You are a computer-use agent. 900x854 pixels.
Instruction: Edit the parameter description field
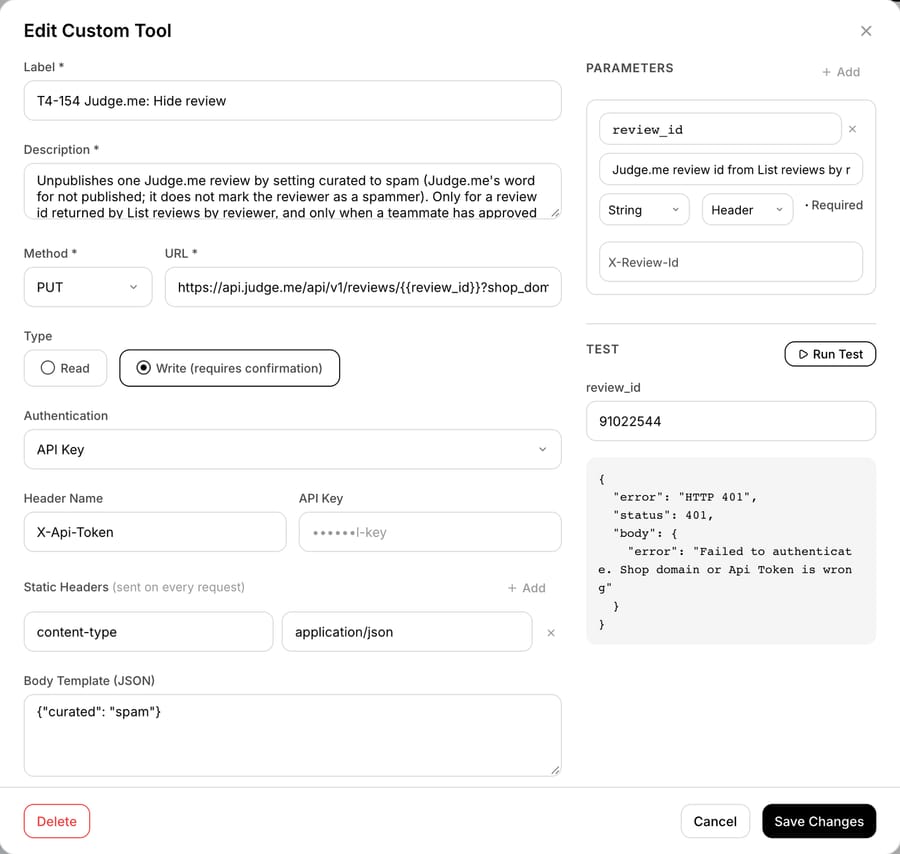tap(731, 169)
